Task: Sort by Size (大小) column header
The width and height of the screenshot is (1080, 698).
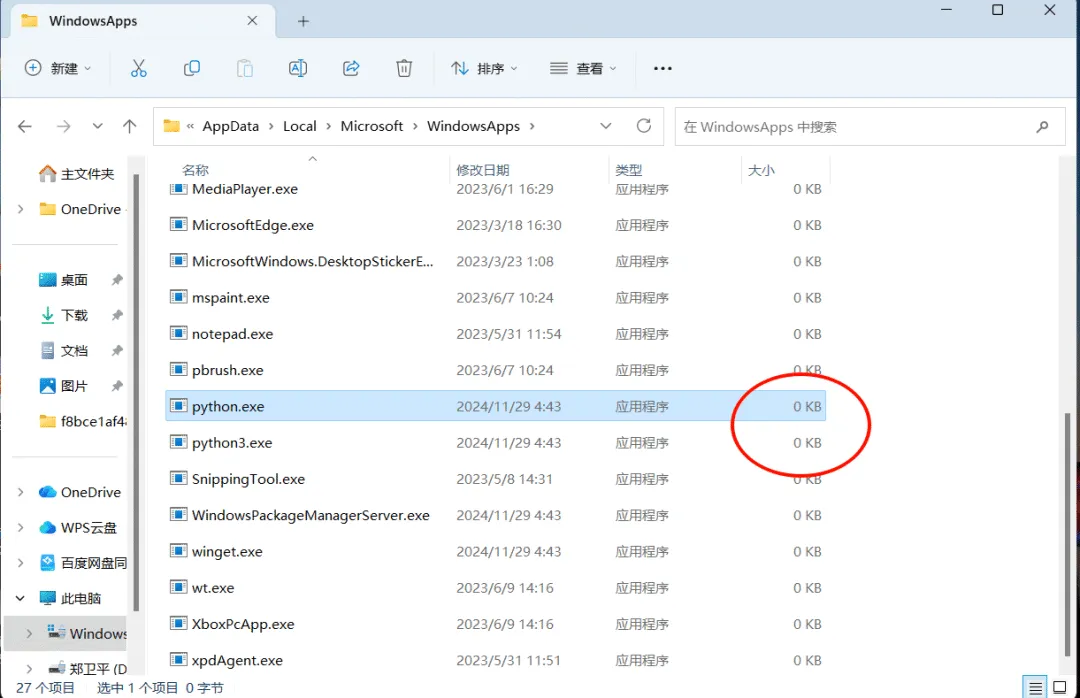Action: (x=761, y=170)
